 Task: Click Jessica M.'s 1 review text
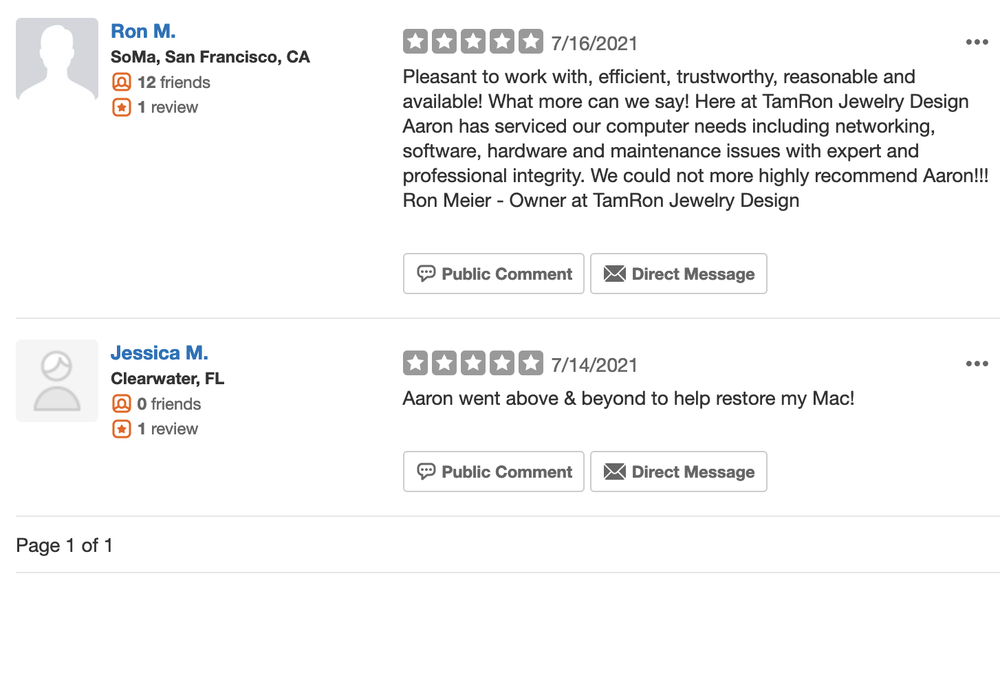pos(167,429)
